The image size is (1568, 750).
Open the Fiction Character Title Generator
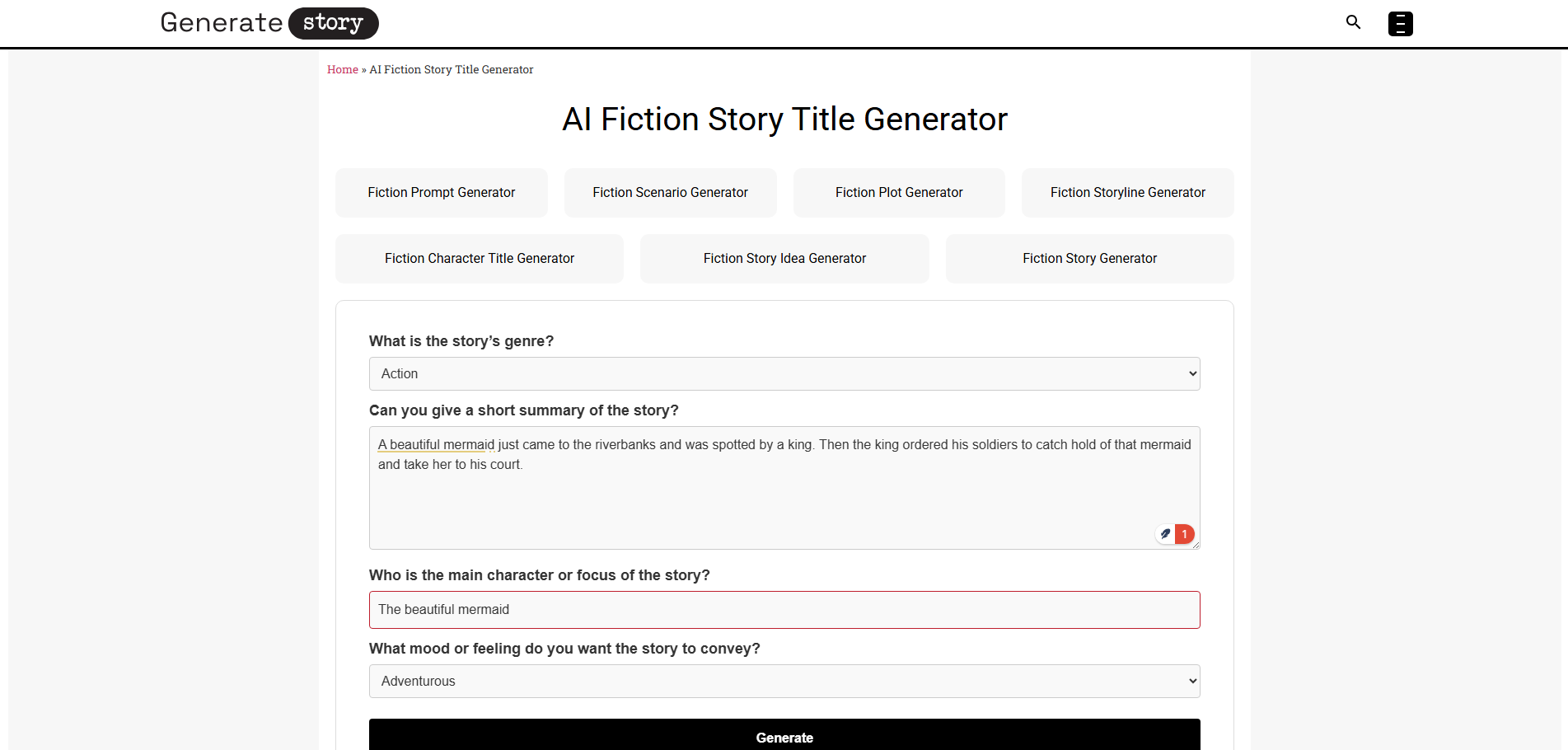pyautogui.click(x=479, y=258)
